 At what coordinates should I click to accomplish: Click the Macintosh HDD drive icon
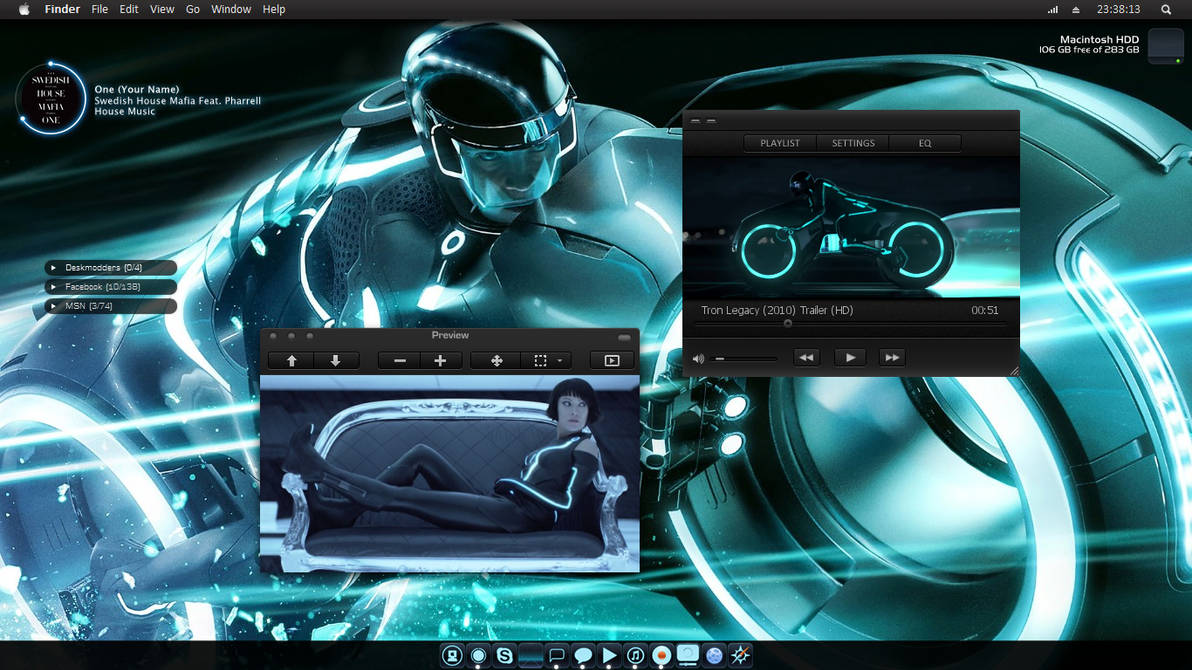point(1165,46)
